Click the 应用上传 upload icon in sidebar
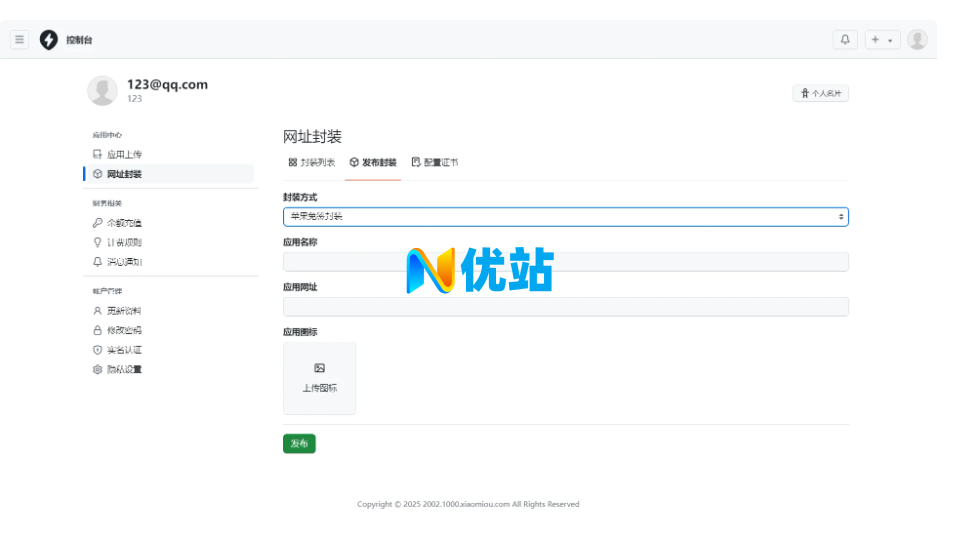Image resolution: width=961 pixels, height=541 pixels. coord(97,155)
